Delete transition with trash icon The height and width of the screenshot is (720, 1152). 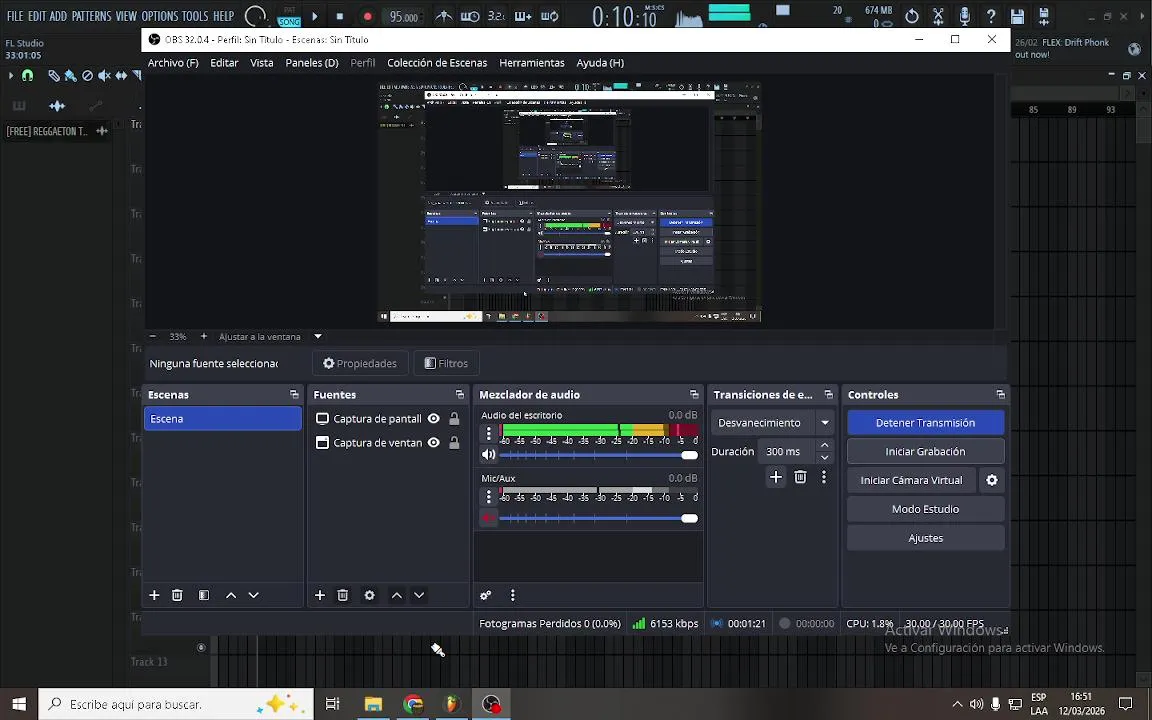[x=800, y=477]
